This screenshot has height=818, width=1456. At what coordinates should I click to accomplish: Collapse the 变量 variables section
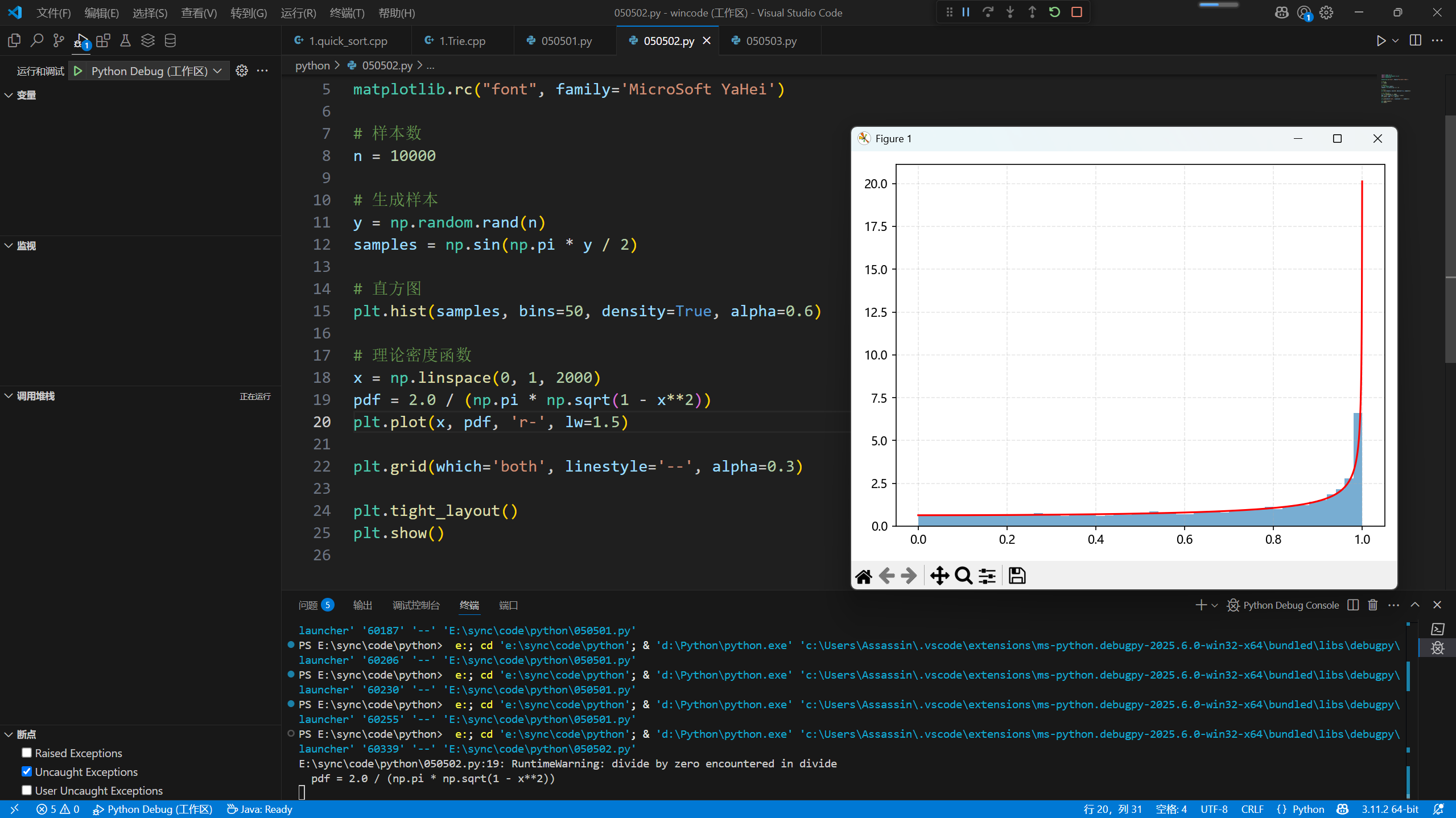[x=9, y=95]
